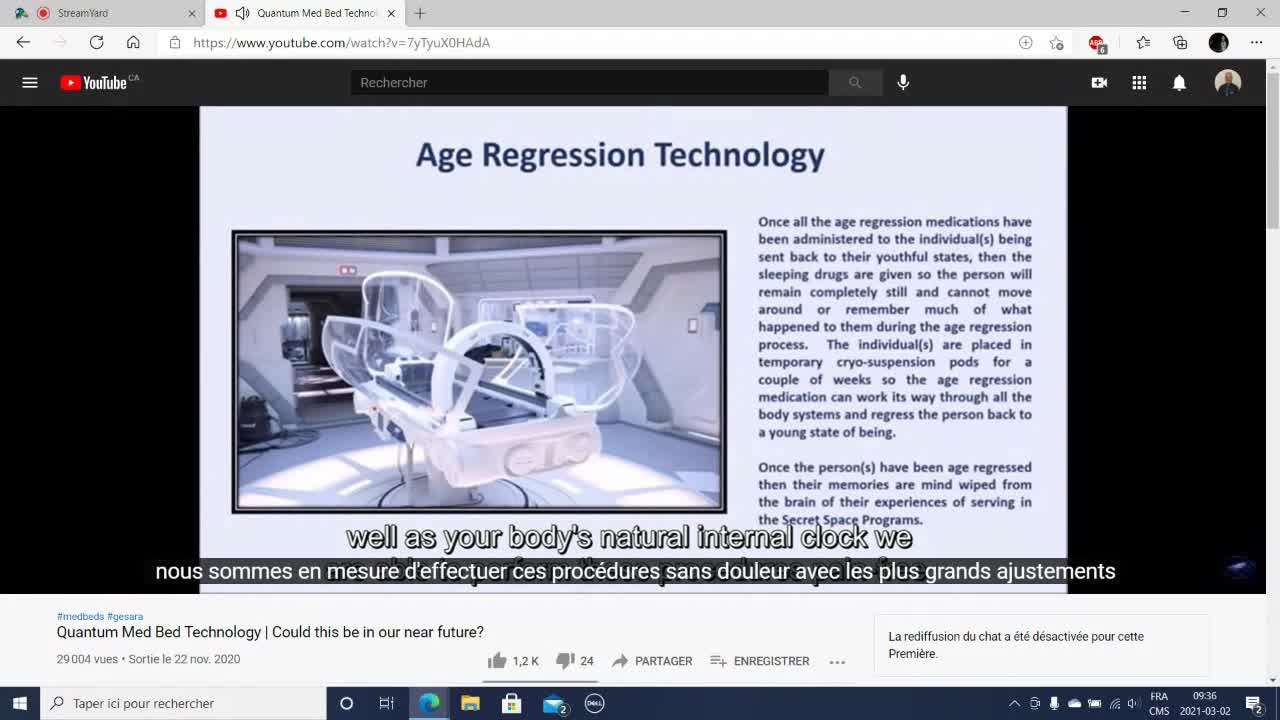Open Cortana circle on the taskbar

pyautogui.click(x=346, y=703)
